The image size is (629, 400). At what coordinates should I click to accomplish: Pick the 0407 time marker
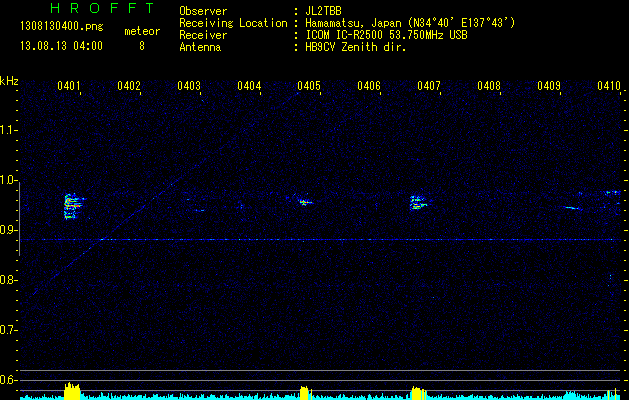coord(429,86)
